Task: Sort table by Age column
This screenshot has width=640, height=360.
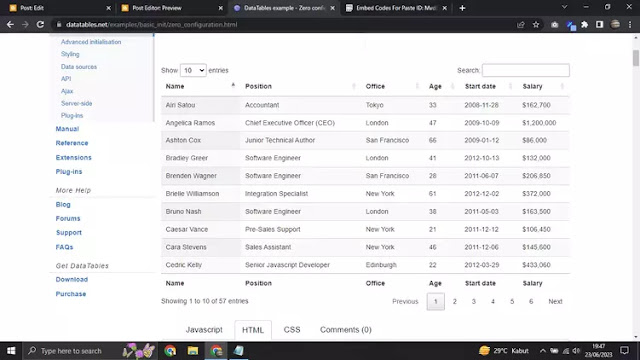Action: (x=442, y=86)
